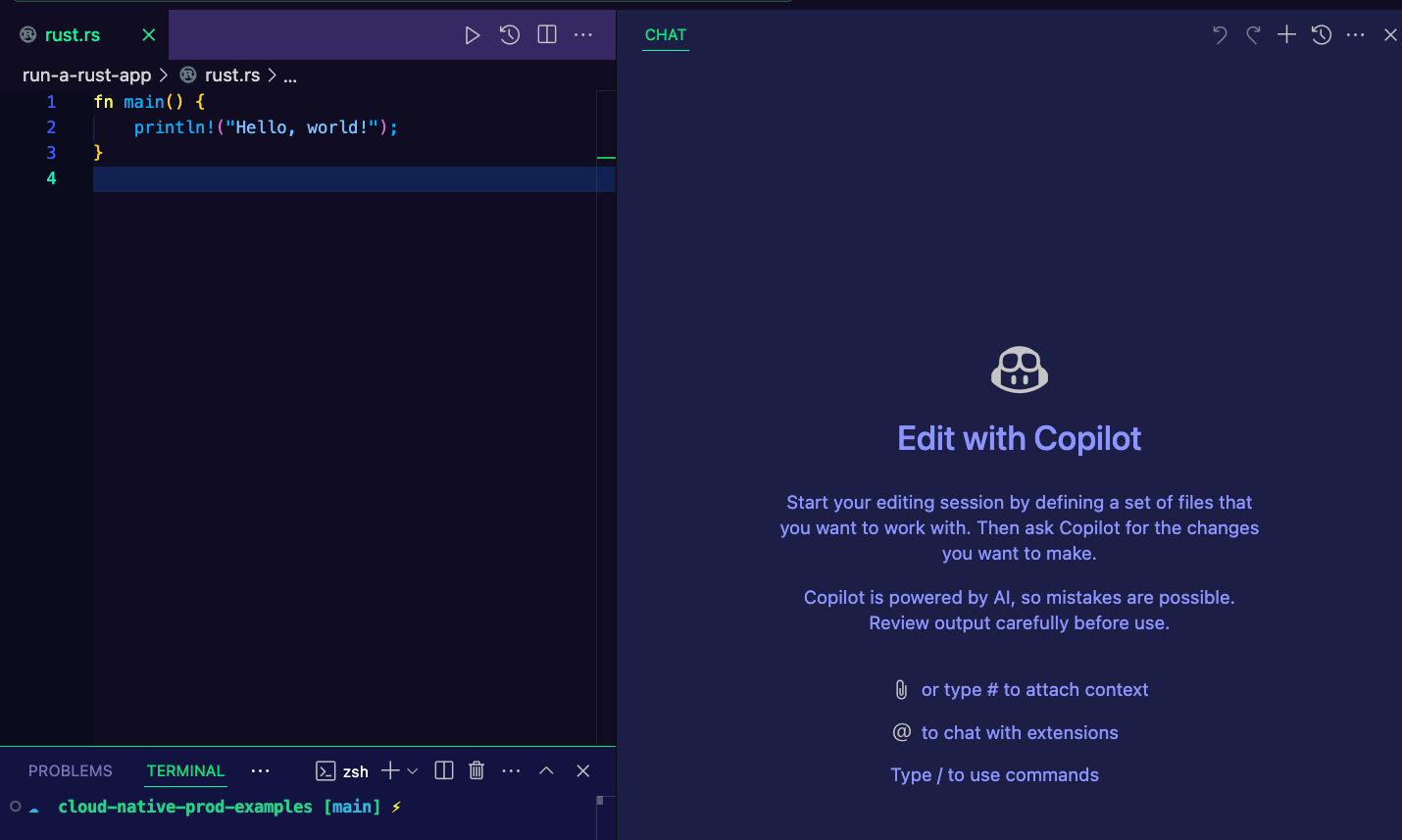This screenshot has width=1402, height=840.
Task: Expand the run-a-rust-app breadcrumb
Action: click(x=86, y=75)
